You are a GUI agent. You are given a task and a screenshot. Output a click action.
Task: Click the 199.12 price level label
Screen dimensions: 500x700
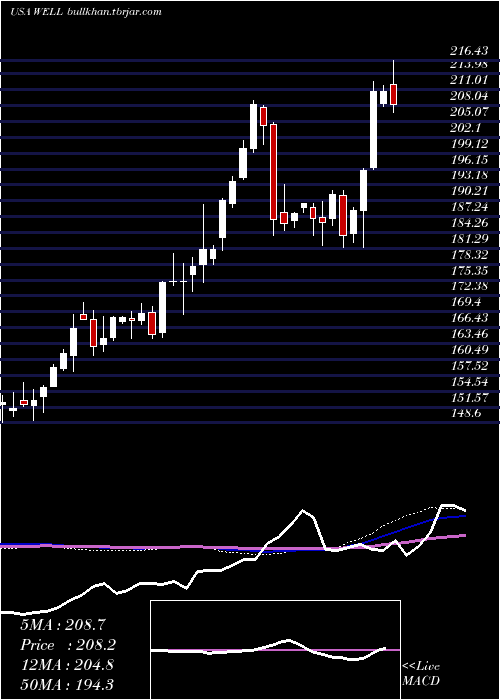[x=468, y=144]
